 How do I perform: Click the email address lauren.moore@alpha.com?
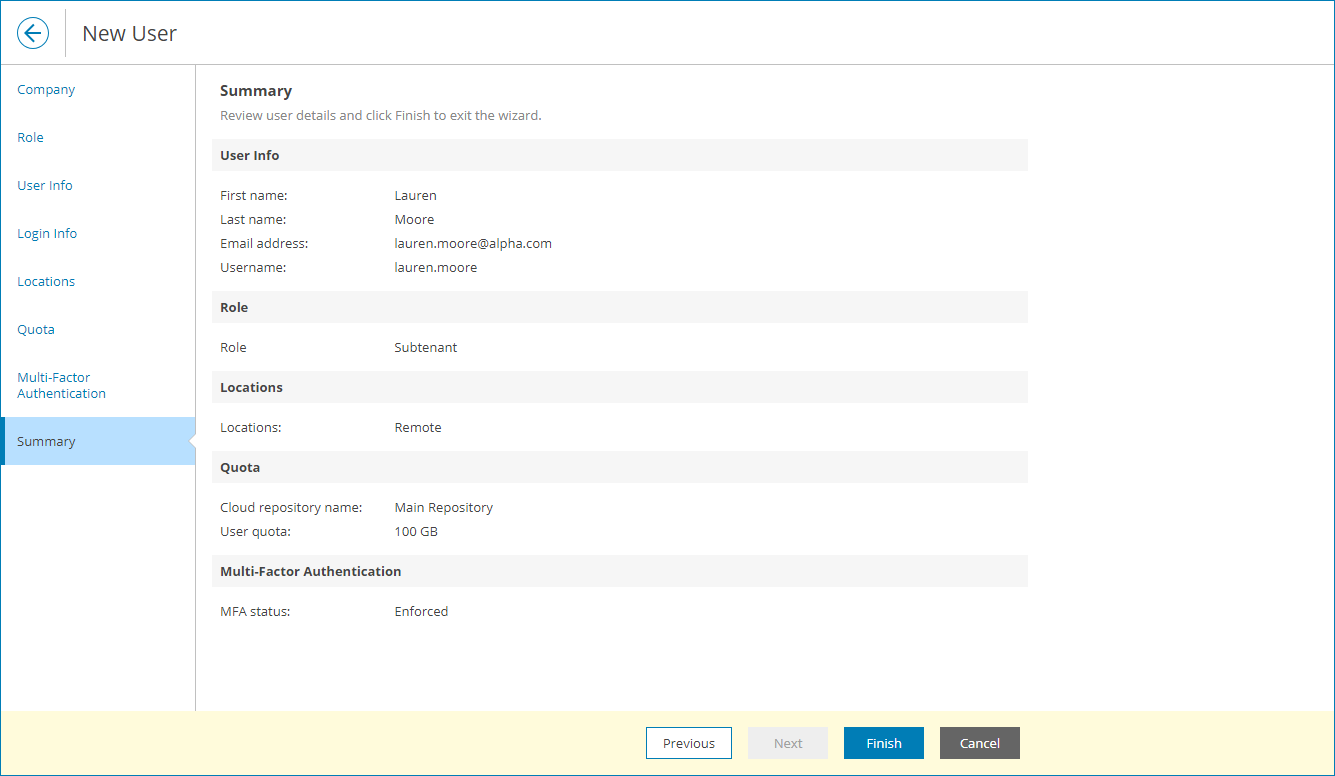473,243
